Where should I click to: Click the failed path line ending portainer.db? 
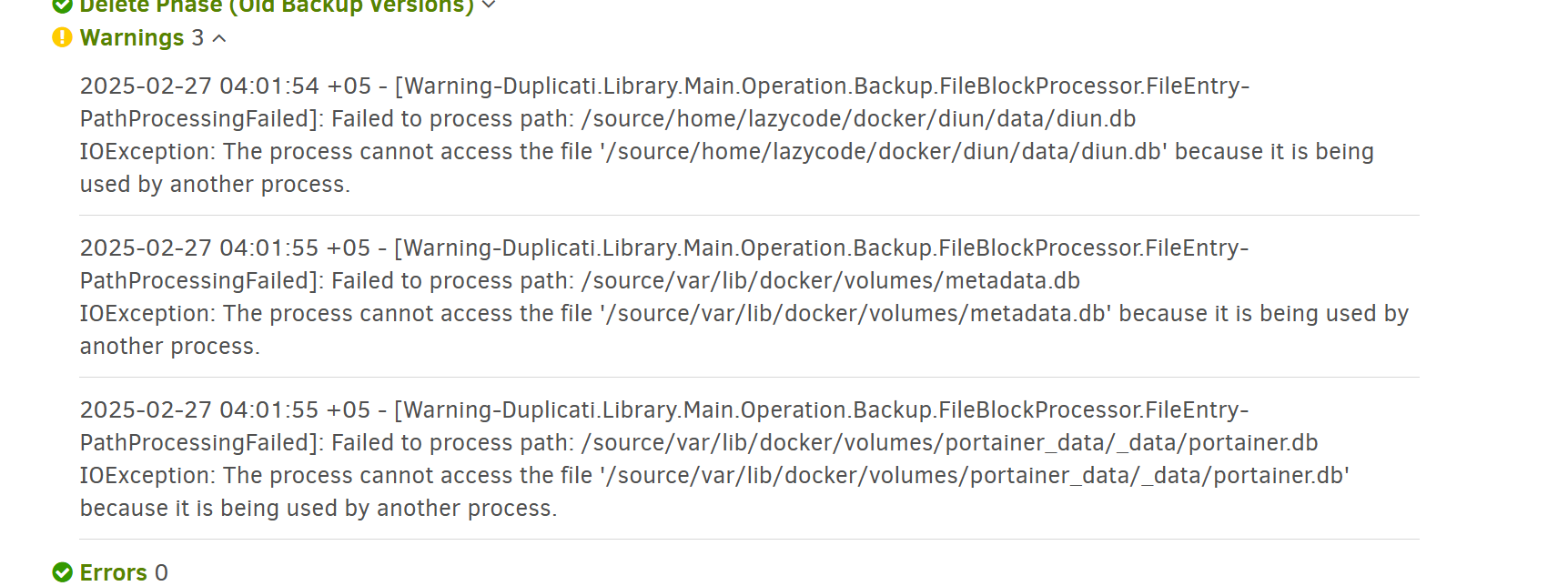click(699, 443)
